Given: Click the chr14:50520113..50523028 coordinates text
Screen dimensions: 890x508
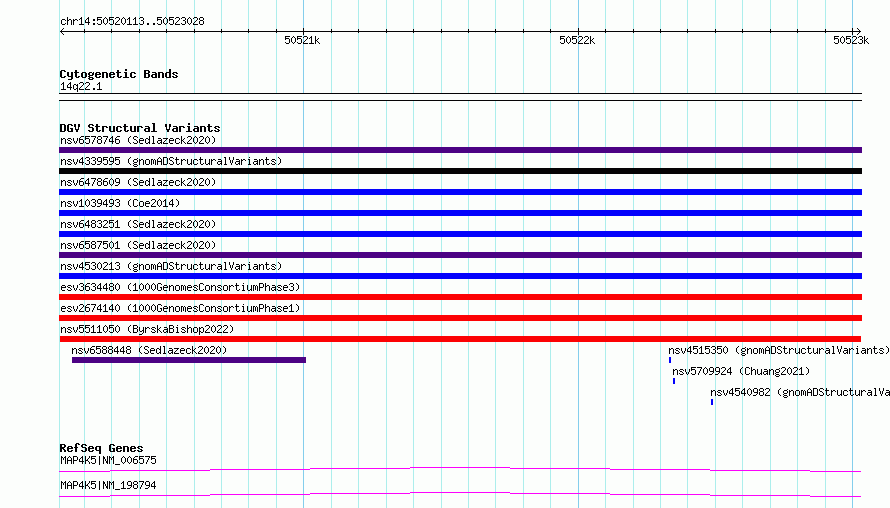Looking at the screenshot, I should tap(132, 22).
